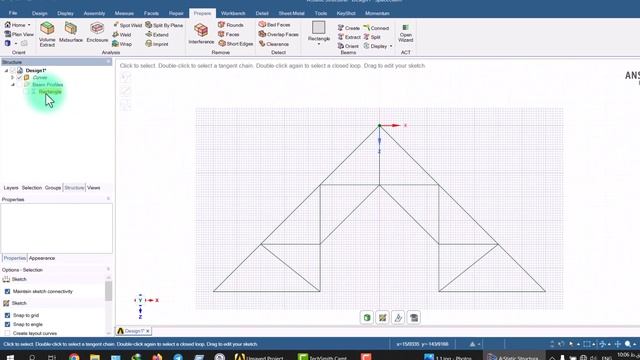Choose the Short Edges tool
The height and width of the screenshot is (360, 640).
[x=236, y=44]
